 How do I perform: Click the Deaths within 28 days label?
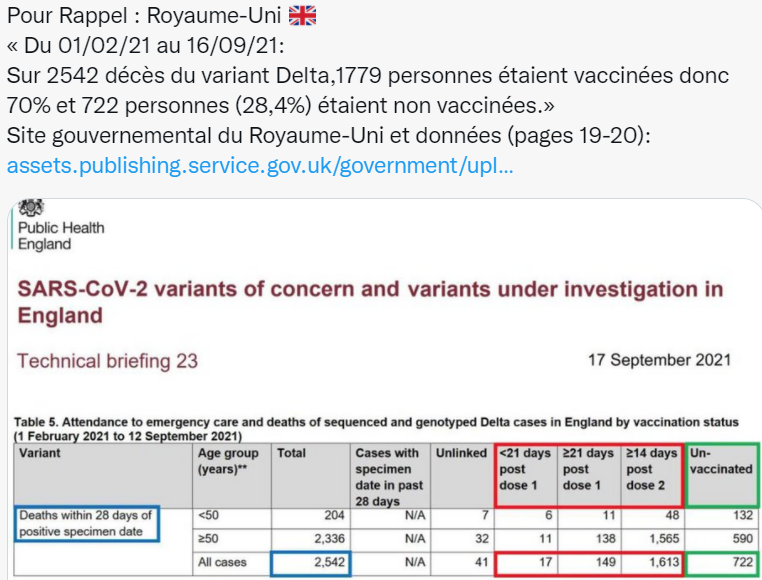pyautogui.click(x=86, y=524)
